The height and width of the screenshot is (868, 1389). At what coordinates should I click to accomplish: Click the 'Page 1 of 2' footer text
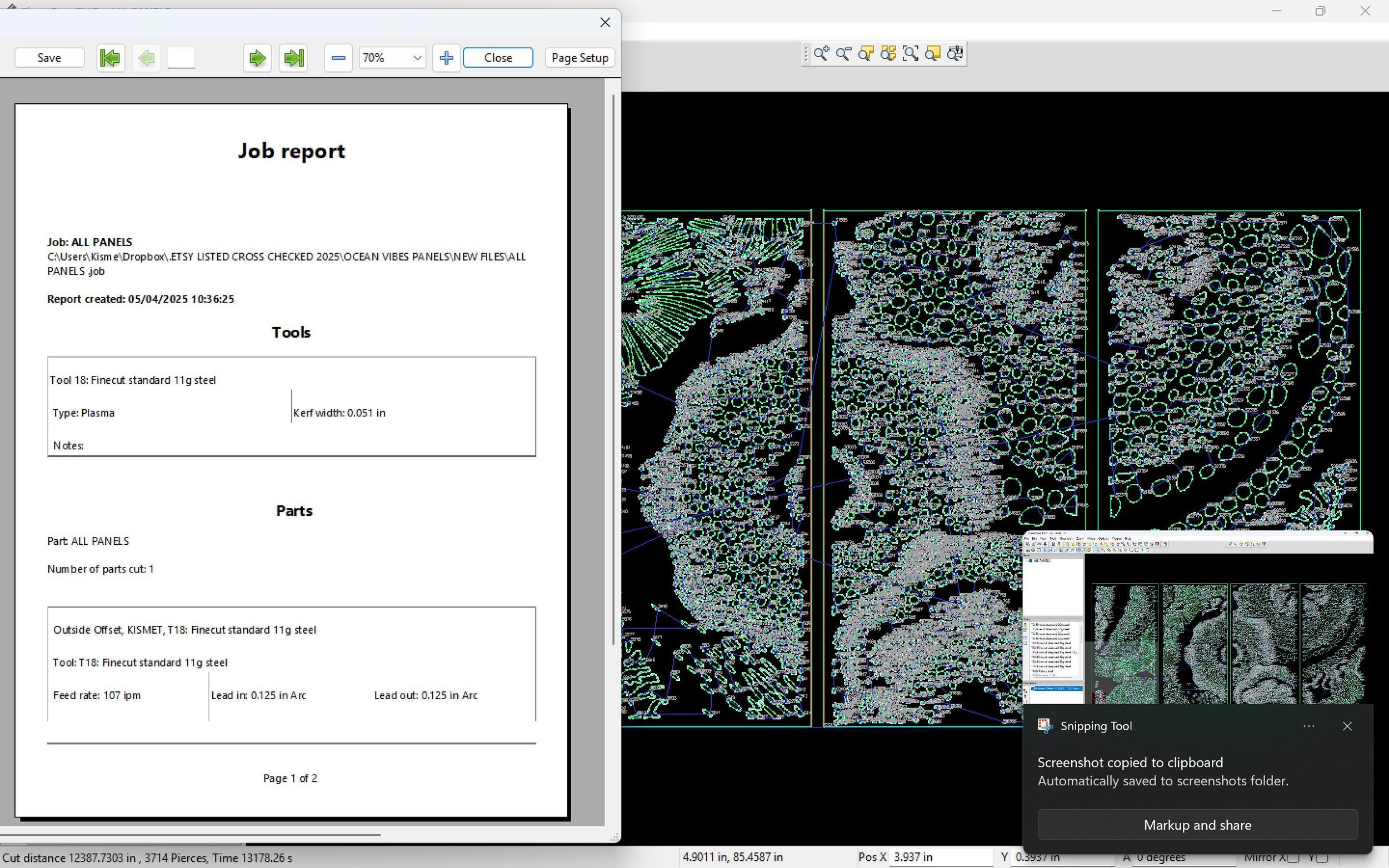tap(291, 779)
